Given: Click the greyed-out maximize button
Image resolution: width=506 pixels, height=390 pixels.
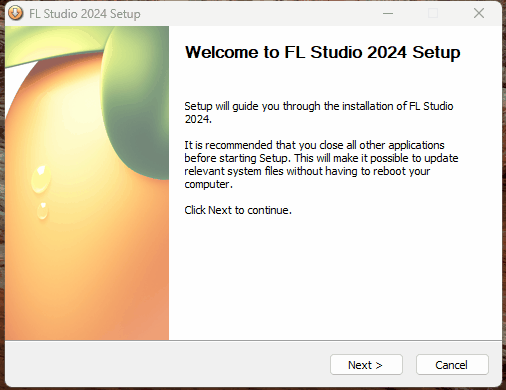Looking at the screenshot, I should pos(433,13).
